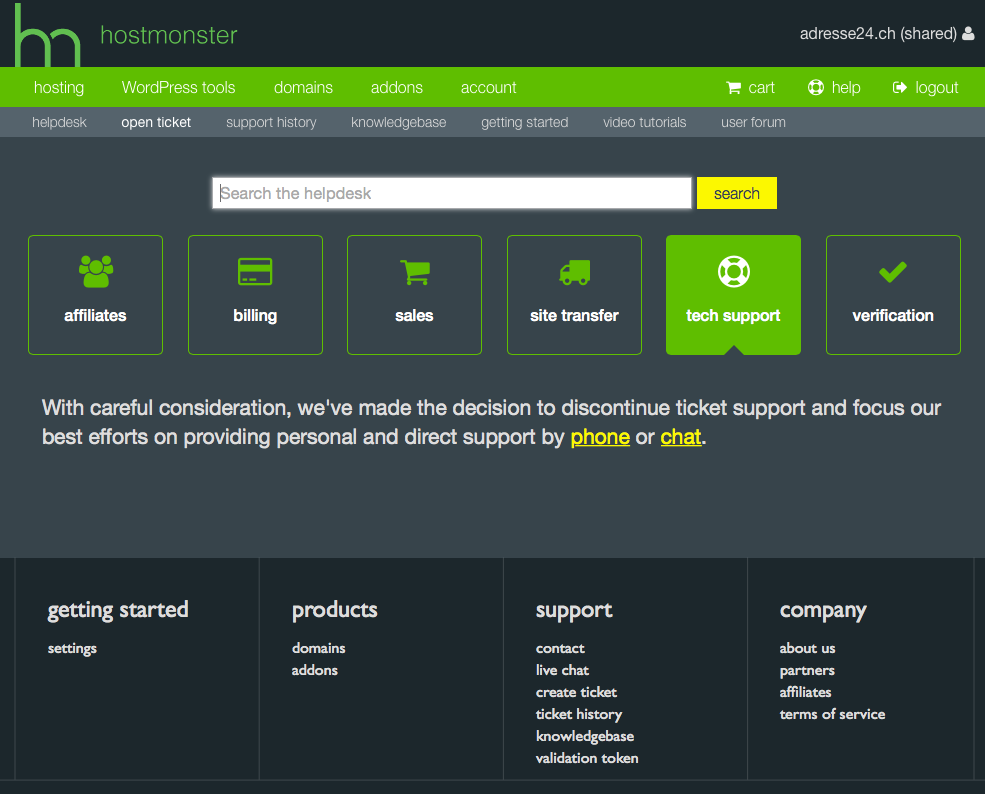Open footer terms of service link
This screenshot has width=985, height=794.
click(x=832, y=714)
